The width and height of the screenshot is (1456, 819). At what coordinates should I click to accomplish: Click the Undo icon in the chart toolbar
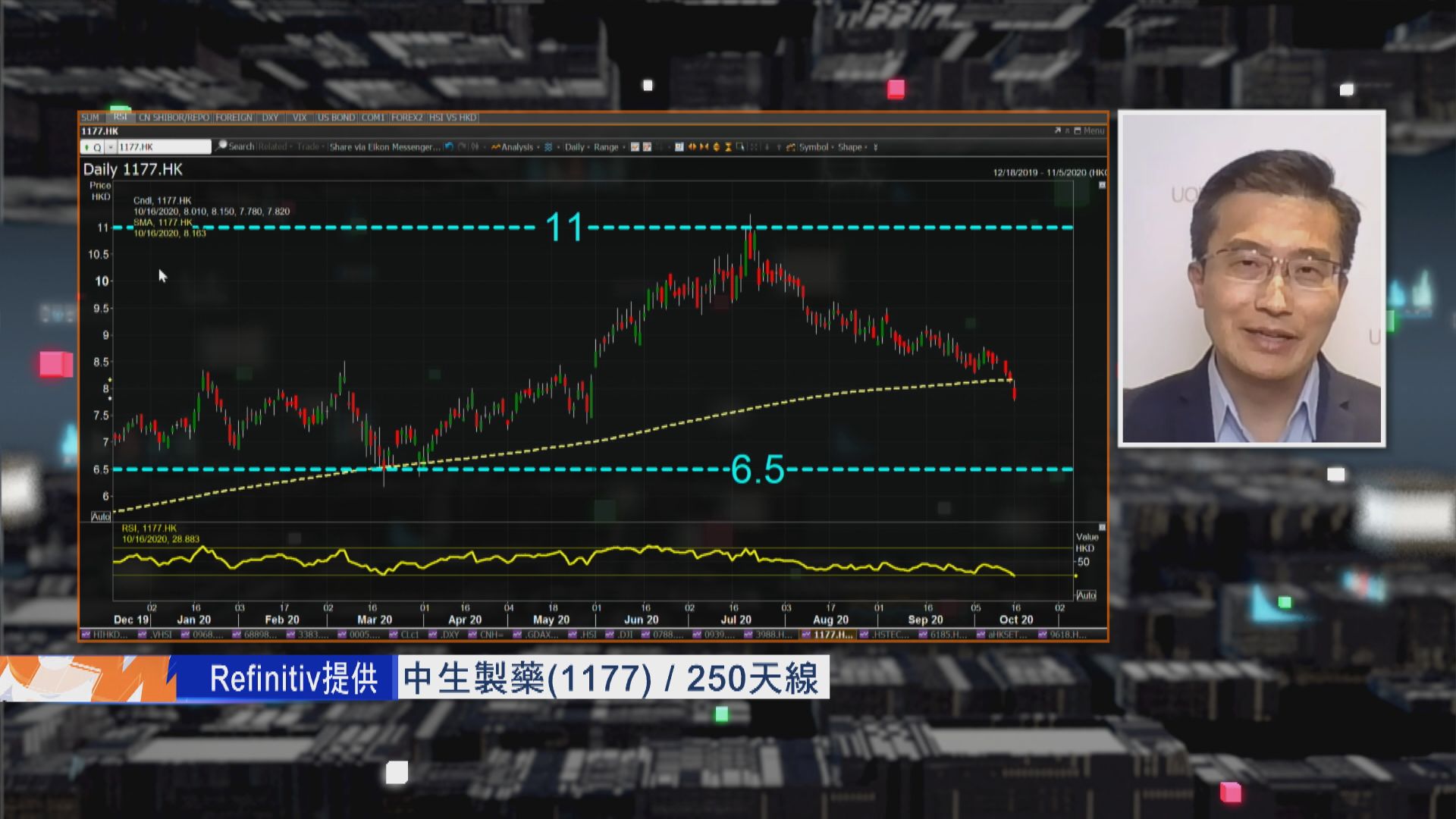click(x=448, y=147)
